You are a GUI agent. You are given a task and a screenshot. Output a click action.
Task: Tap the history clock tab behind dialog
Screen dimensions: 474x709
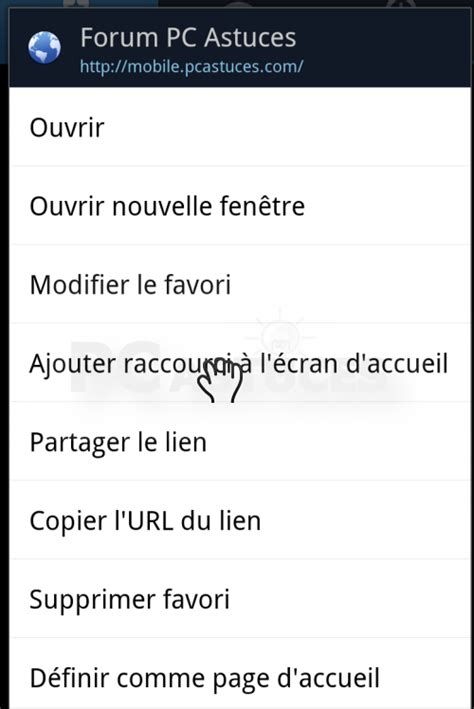click(x=401, y=4)
